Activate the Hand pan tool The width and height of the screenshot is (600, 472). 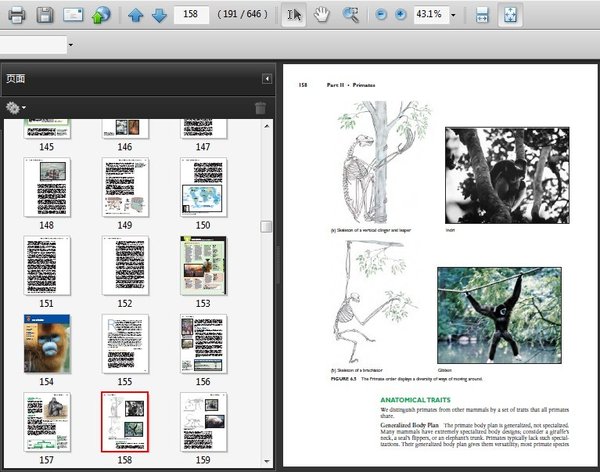[322, 15]
